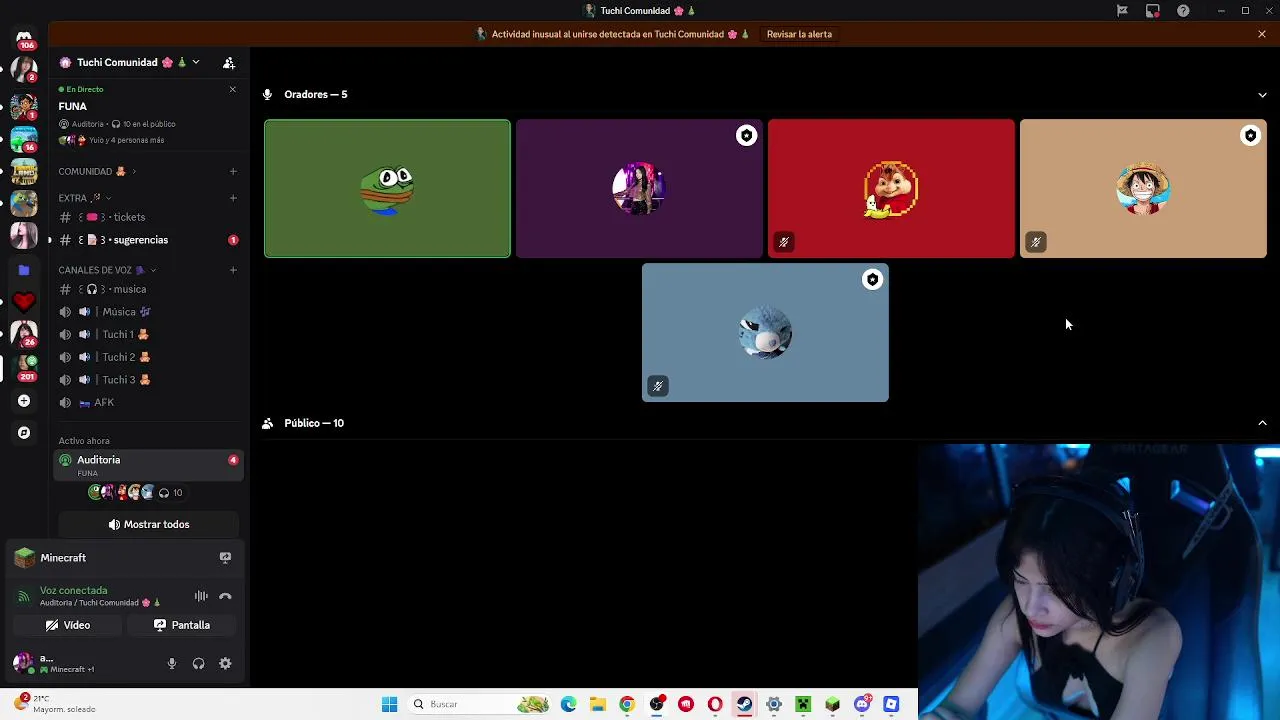This screenshot has height=720, width=1280.
Task: Collapse the Oradores section chevron
Action: tap(1262, 95)
